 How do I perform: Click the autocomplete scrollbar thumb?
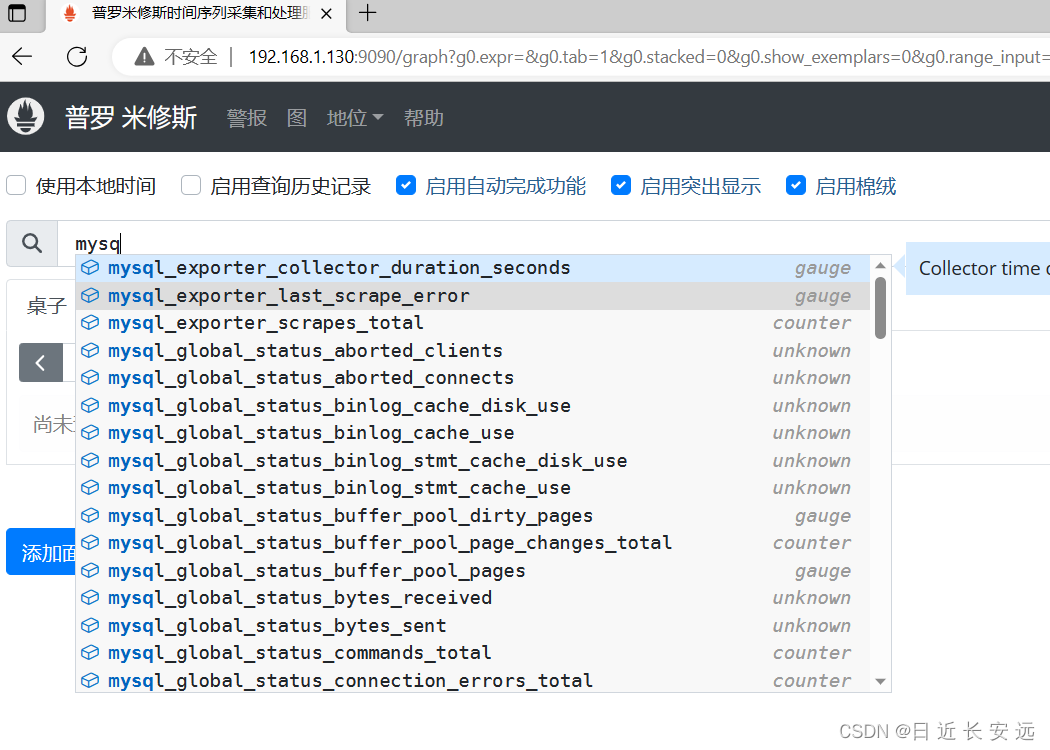[x=881, y=309]
